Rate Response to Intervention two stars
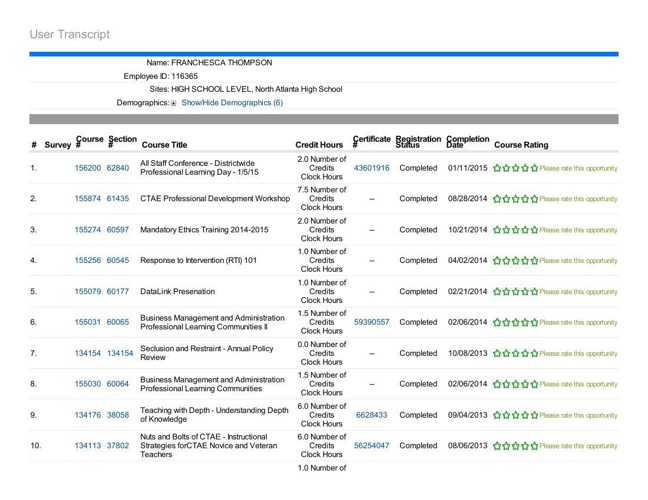The width and height of the screenshot is (648, 500). coord(506,260)
